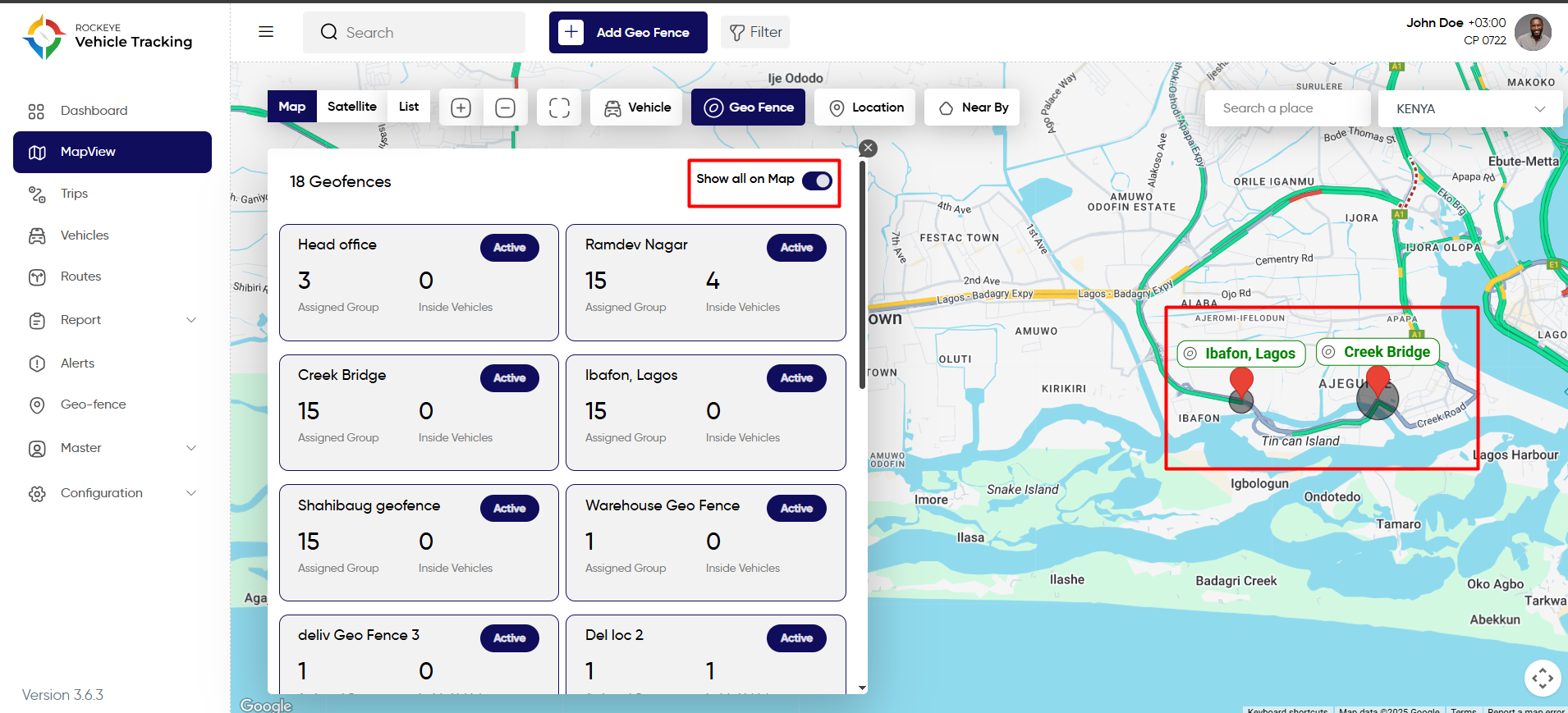The width and height of the screenshot is (1568, 713).
Task: Select the deliv Geo Fence 3 card
Action: tap(419, 654)
